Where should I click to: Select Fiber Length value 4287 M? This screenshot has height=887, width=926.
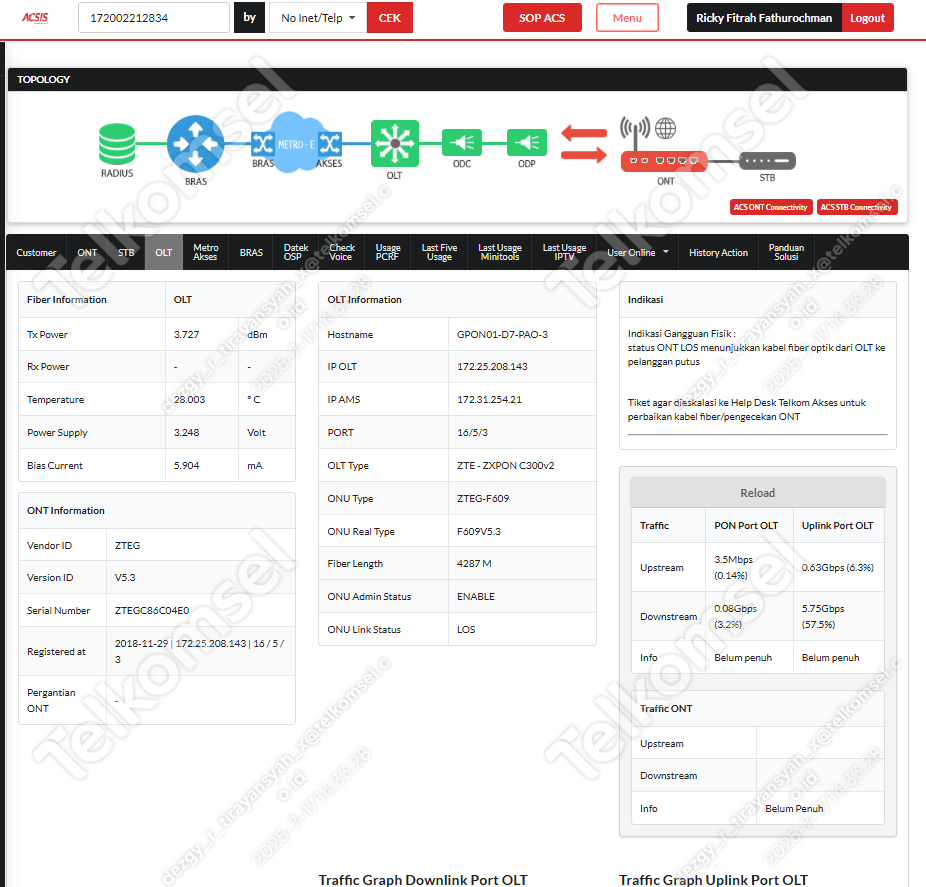(x=474, y=564)
